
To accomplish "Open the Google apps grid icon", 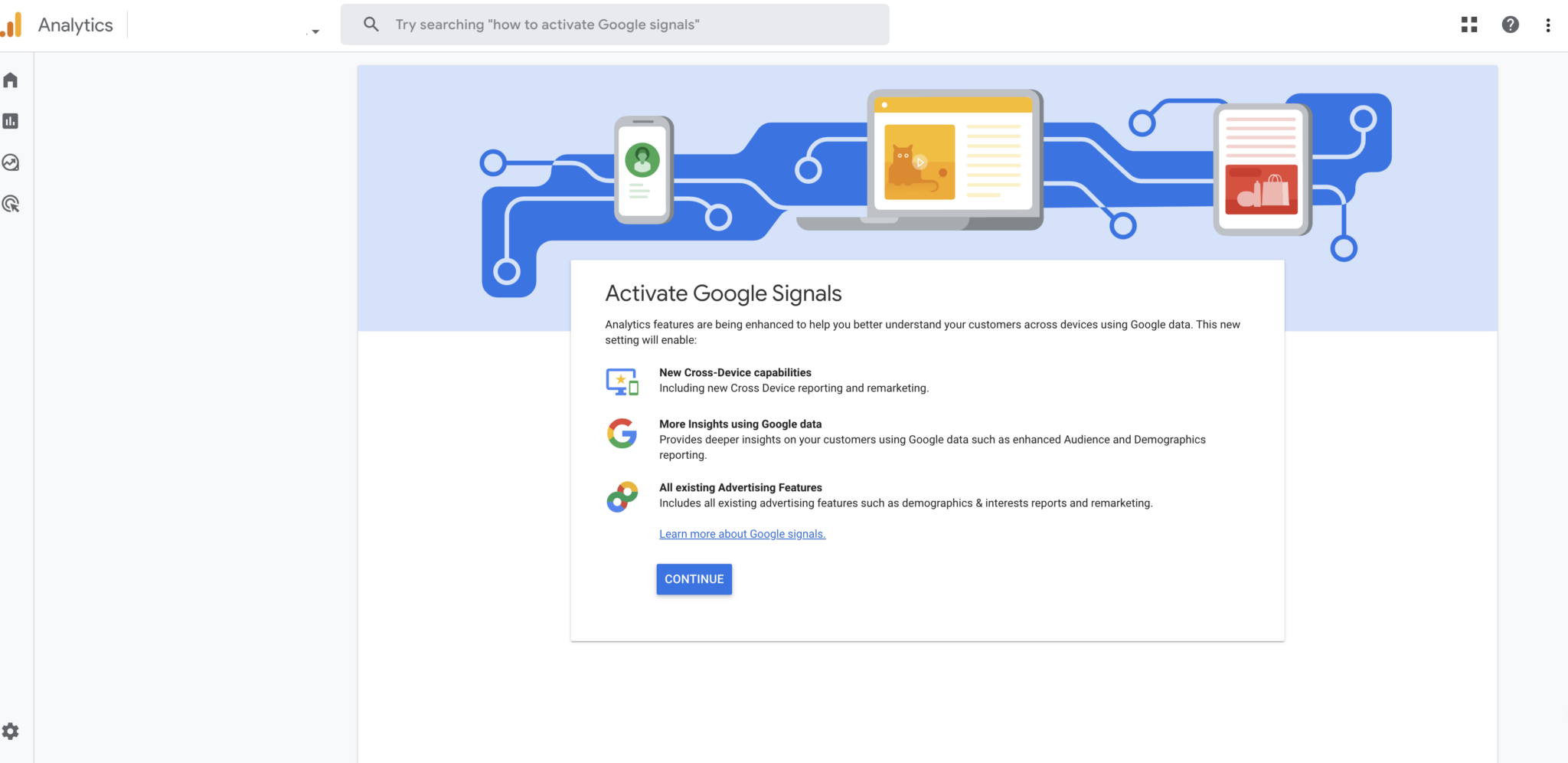I will click(x=1468, y=25).
